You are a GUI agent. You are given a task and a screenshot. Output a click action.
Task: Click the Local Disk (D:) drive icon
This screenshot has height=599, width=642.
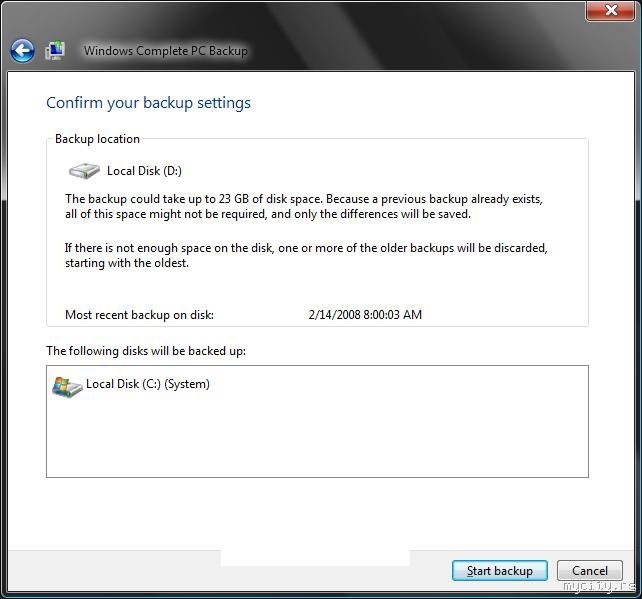pos(84,171)
